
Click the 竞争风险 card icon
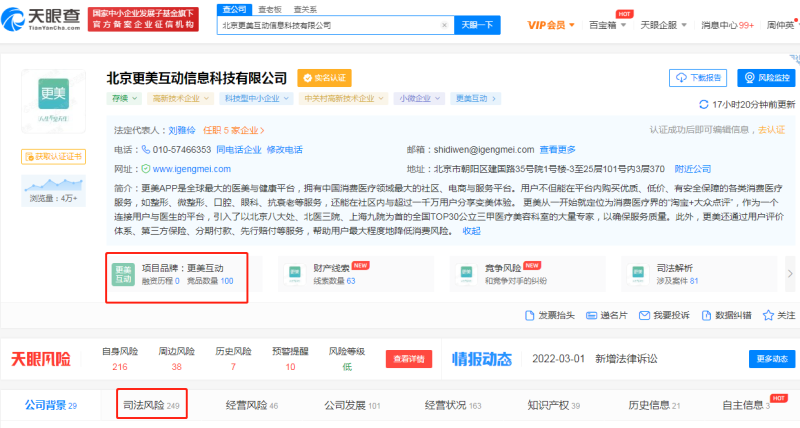pyautogui.click(x=466, y=274)
